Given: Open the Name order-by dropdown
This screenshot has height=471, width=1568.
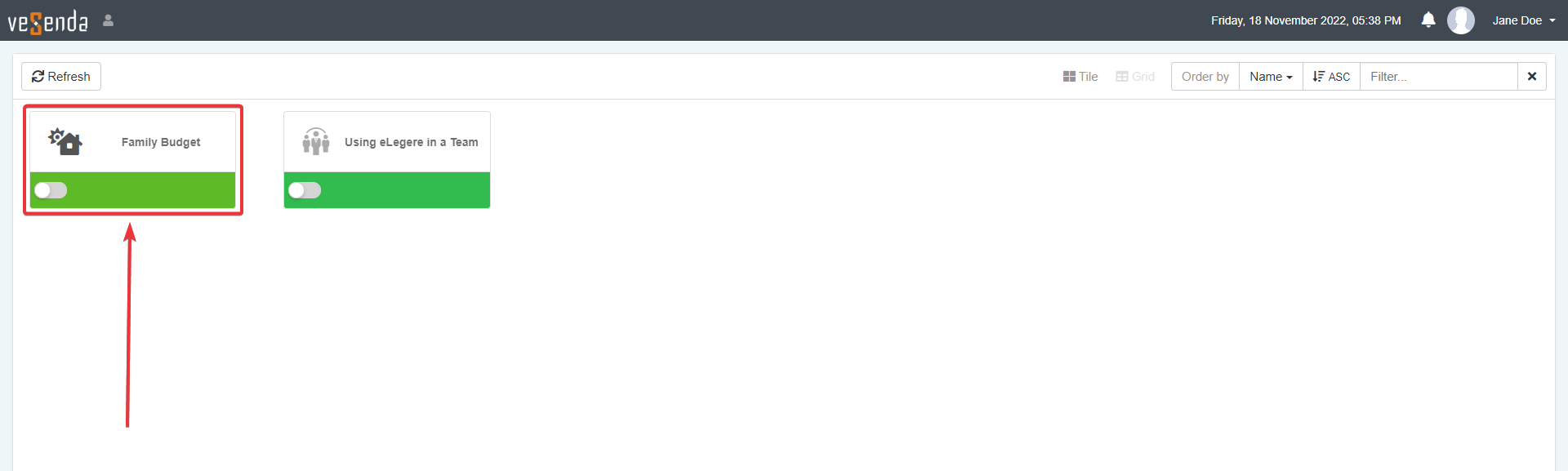Looking at the screenshot, I should [1271, 77].
